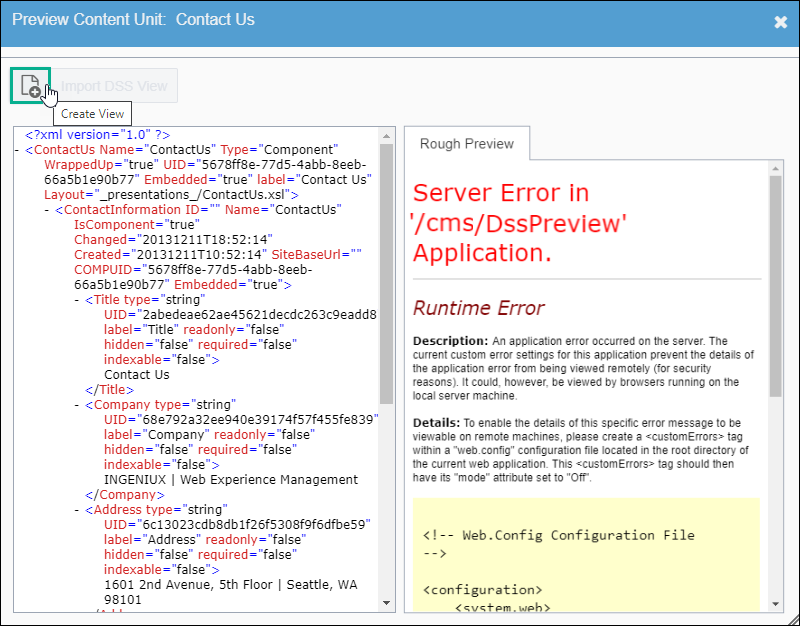Click XML pane scroll down arrow
The width and height of the screenshot is (800, 626).
coord(386,603)
